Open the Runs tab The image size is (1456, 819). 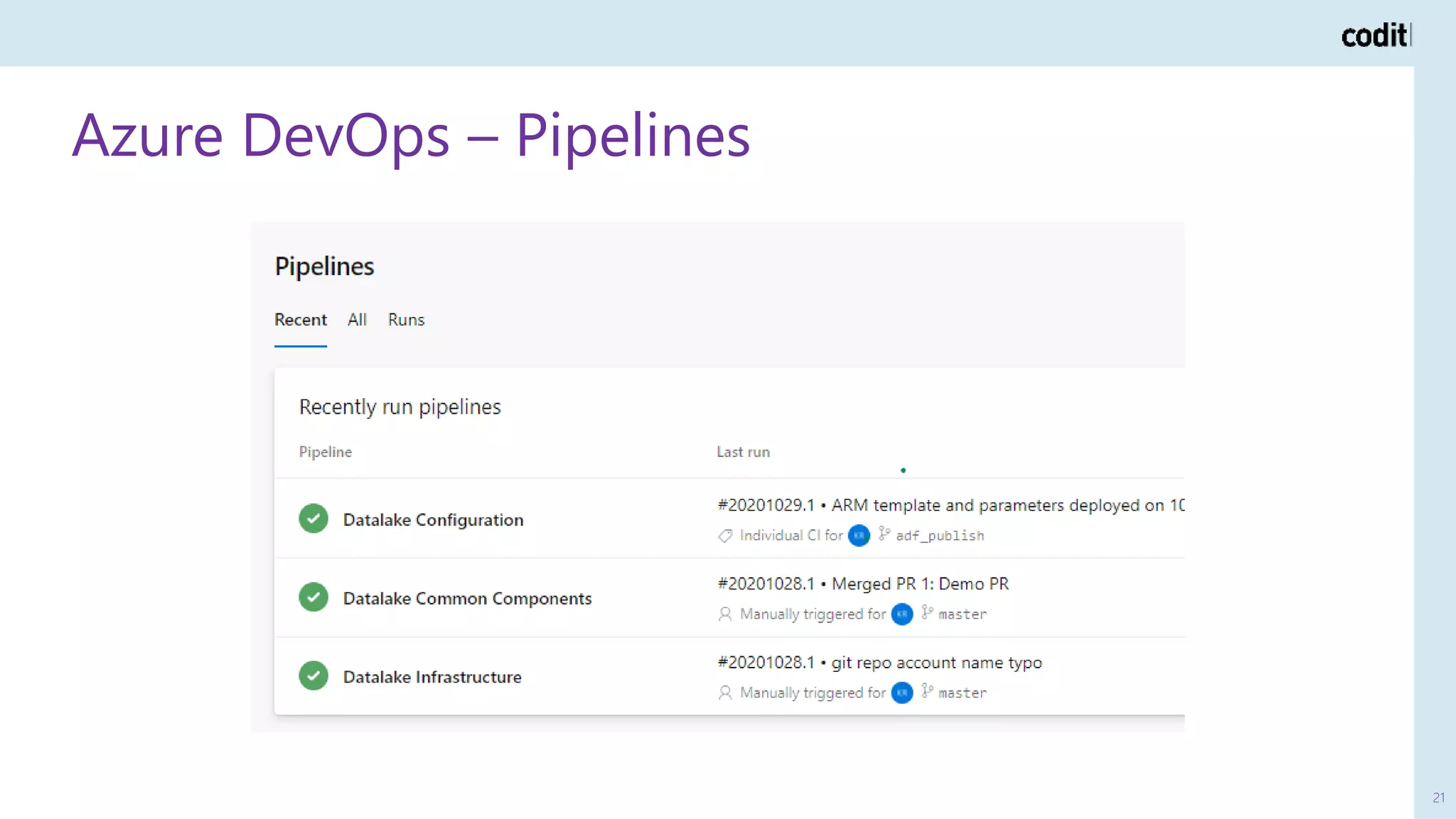[x=406, y=320]
